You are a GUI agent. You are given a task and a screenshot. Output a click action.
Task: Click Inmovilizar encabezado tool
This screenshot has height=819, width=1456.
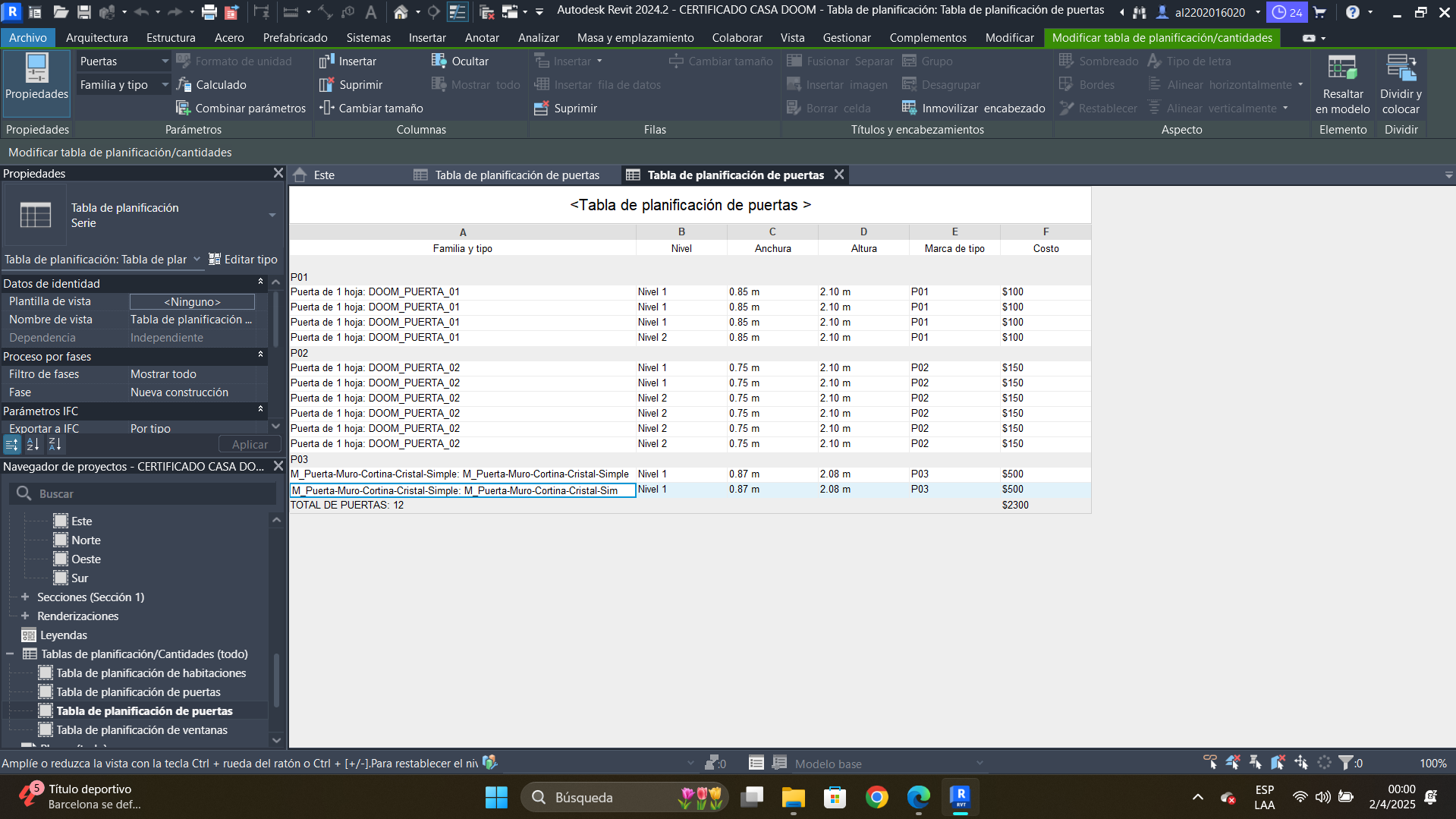coord(973,109)
